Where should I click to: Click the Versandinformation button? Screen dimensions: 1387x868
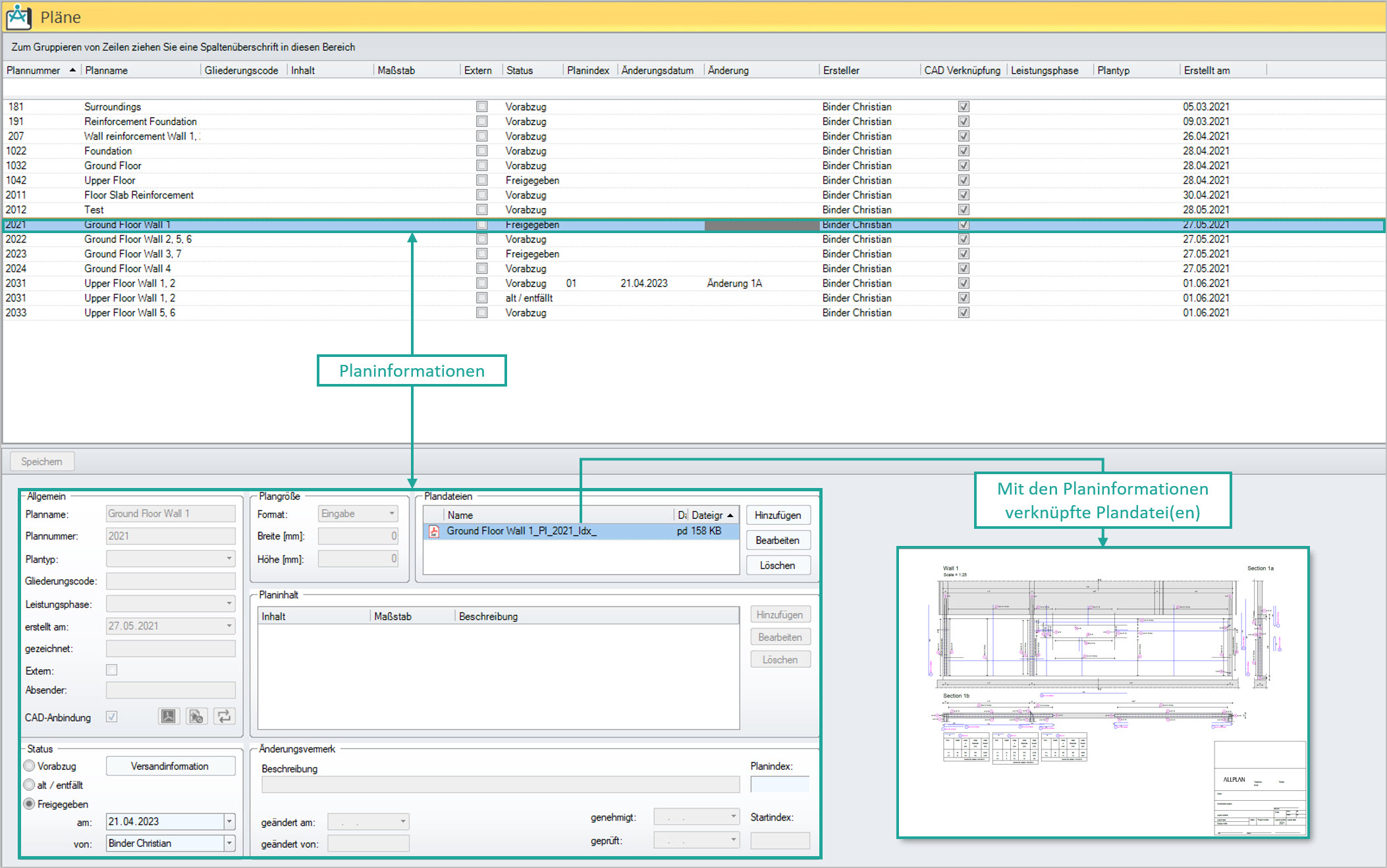[x=170, y=766]
